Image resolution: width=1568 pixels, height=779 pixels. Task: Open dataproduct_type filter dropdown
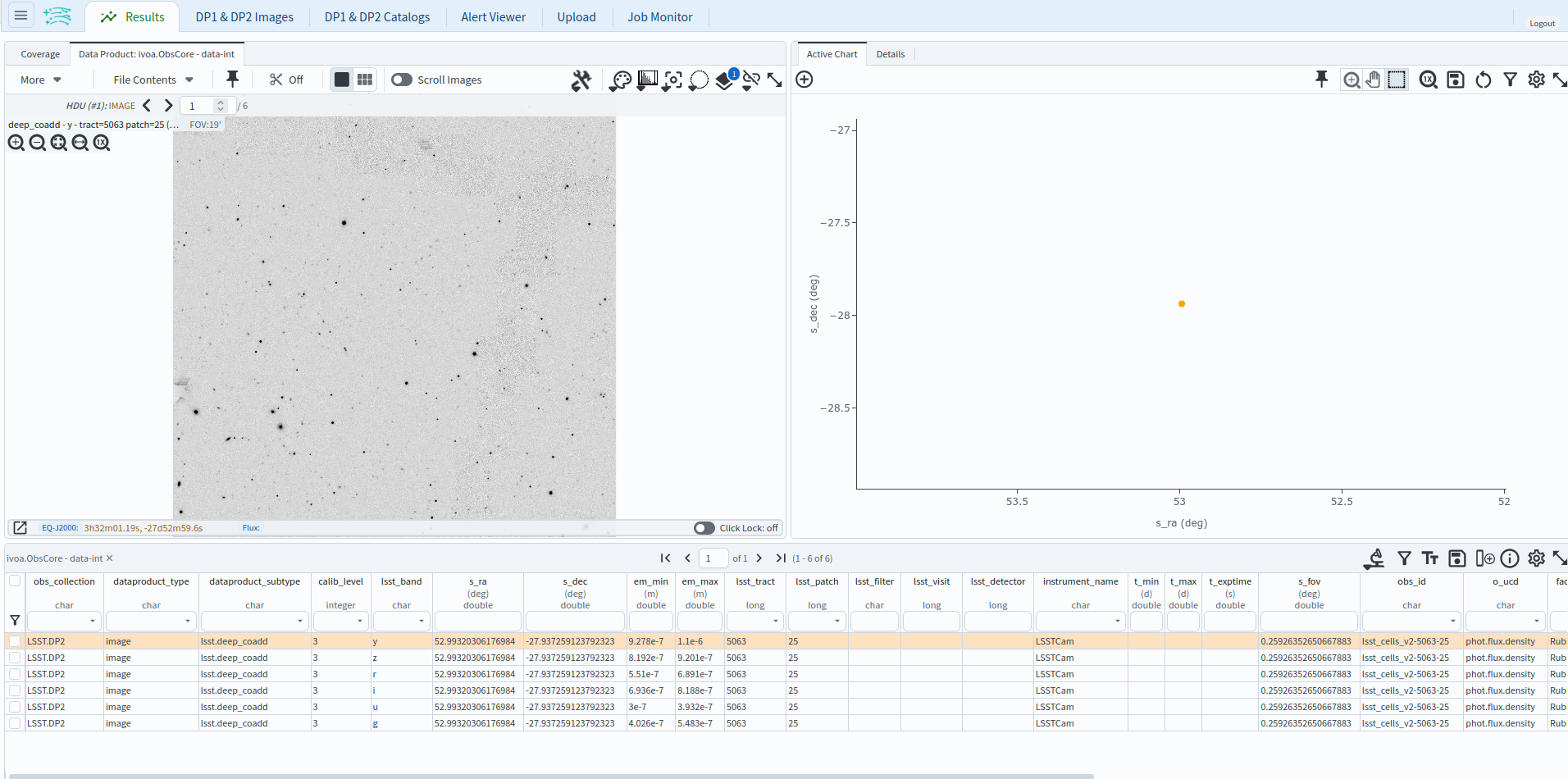click(188, 621)
